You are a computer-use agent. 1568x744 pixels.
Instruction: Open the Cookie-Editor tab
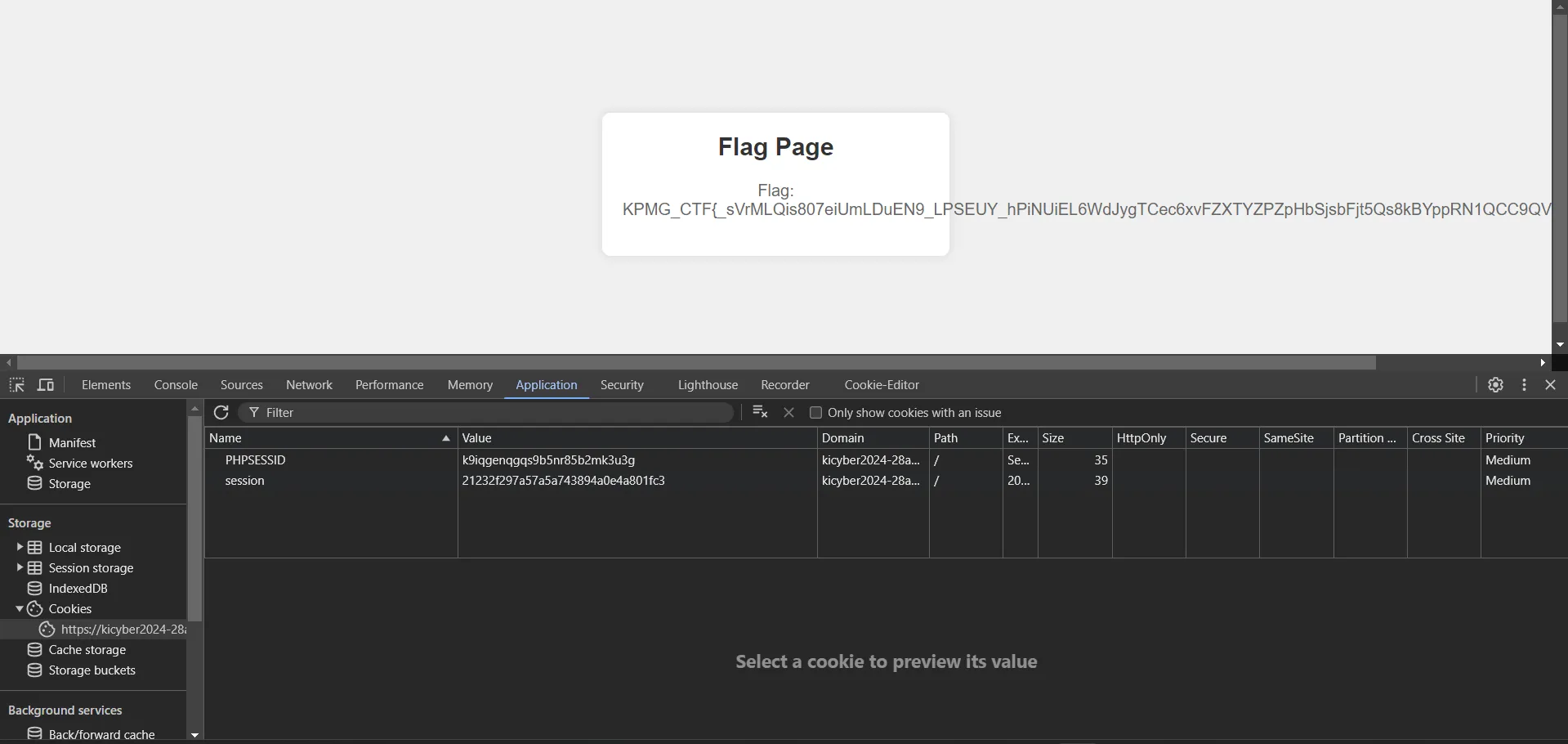coord(882,385)
